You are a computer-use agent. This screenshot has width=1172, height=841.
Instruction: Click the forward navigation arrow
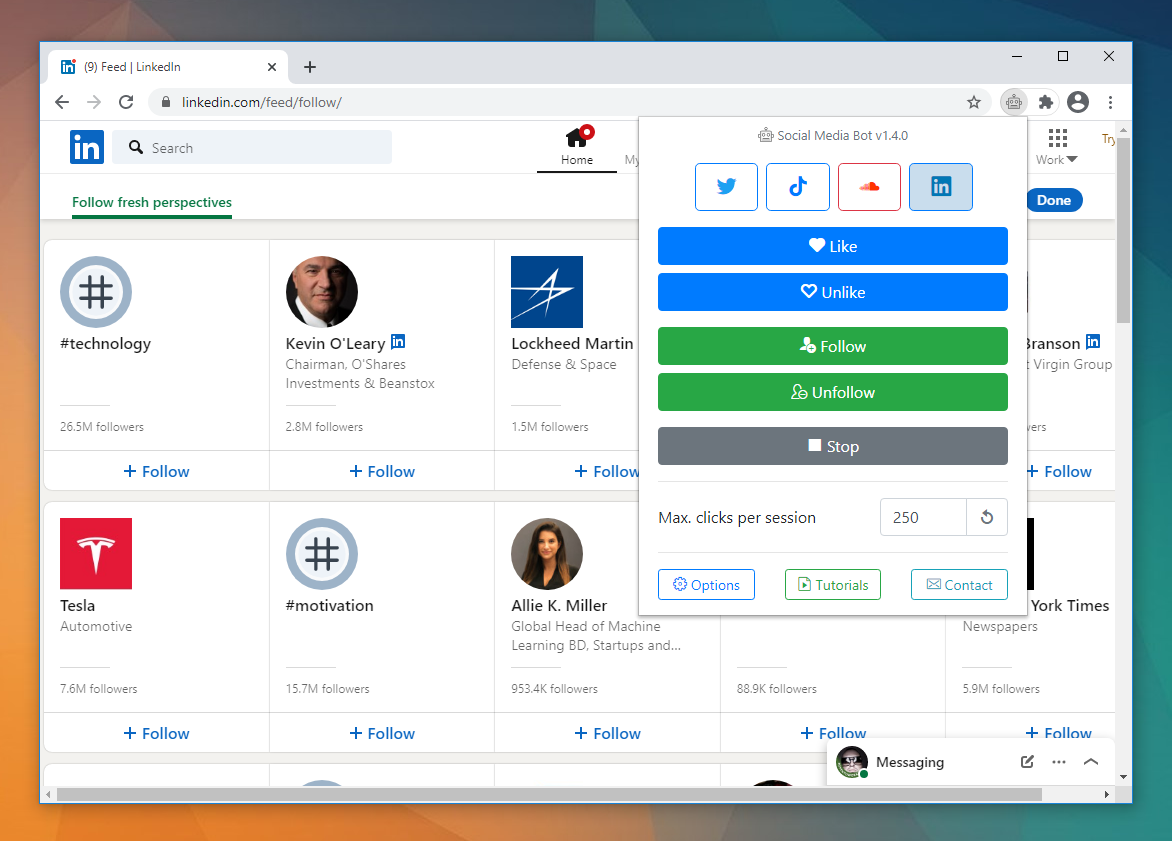tap(94, 102)
